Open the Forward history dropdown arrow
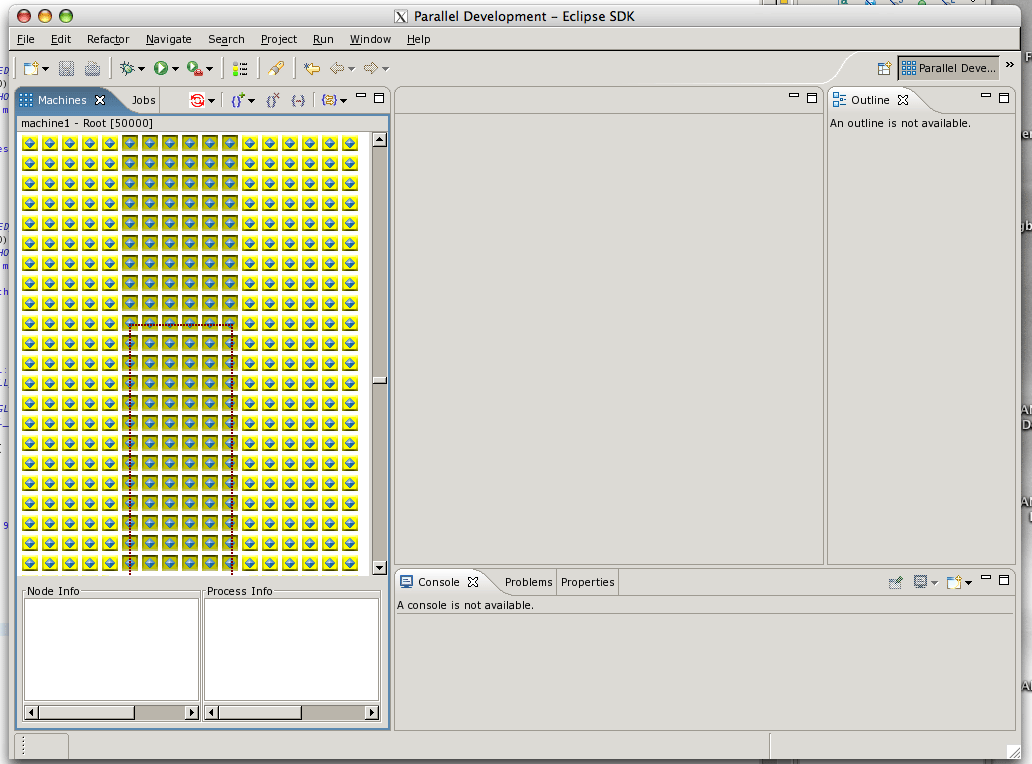 pyautogui.click(x=386, y=69)
